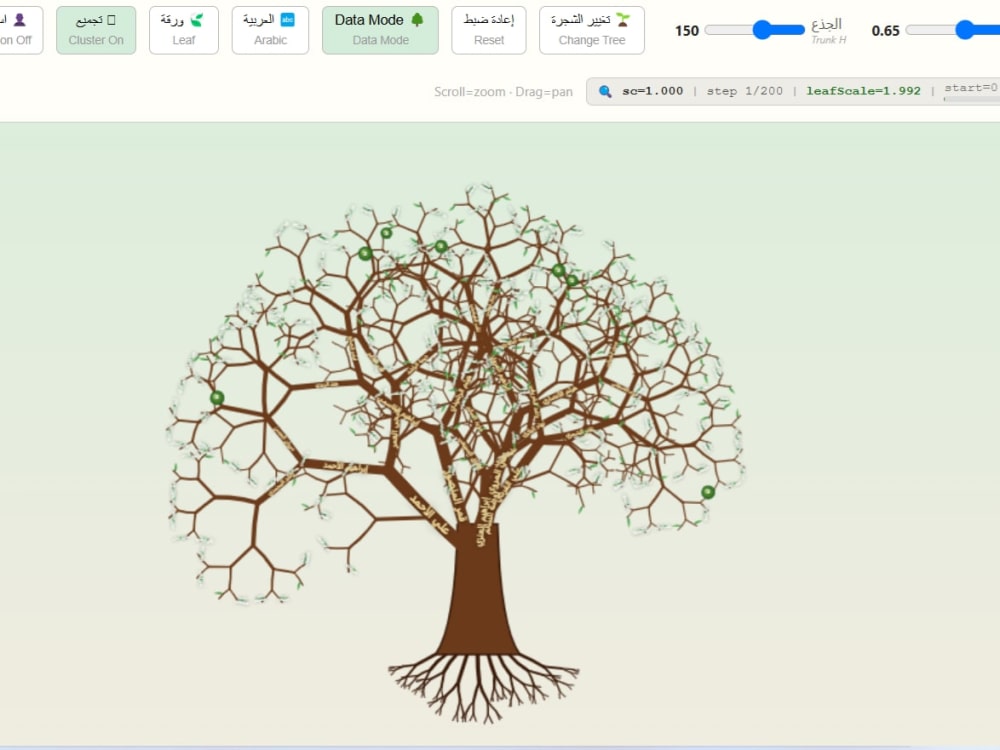Toggle the Arabic language button
This screenshot has height=750, width=1000.
[x=270, y=30]
